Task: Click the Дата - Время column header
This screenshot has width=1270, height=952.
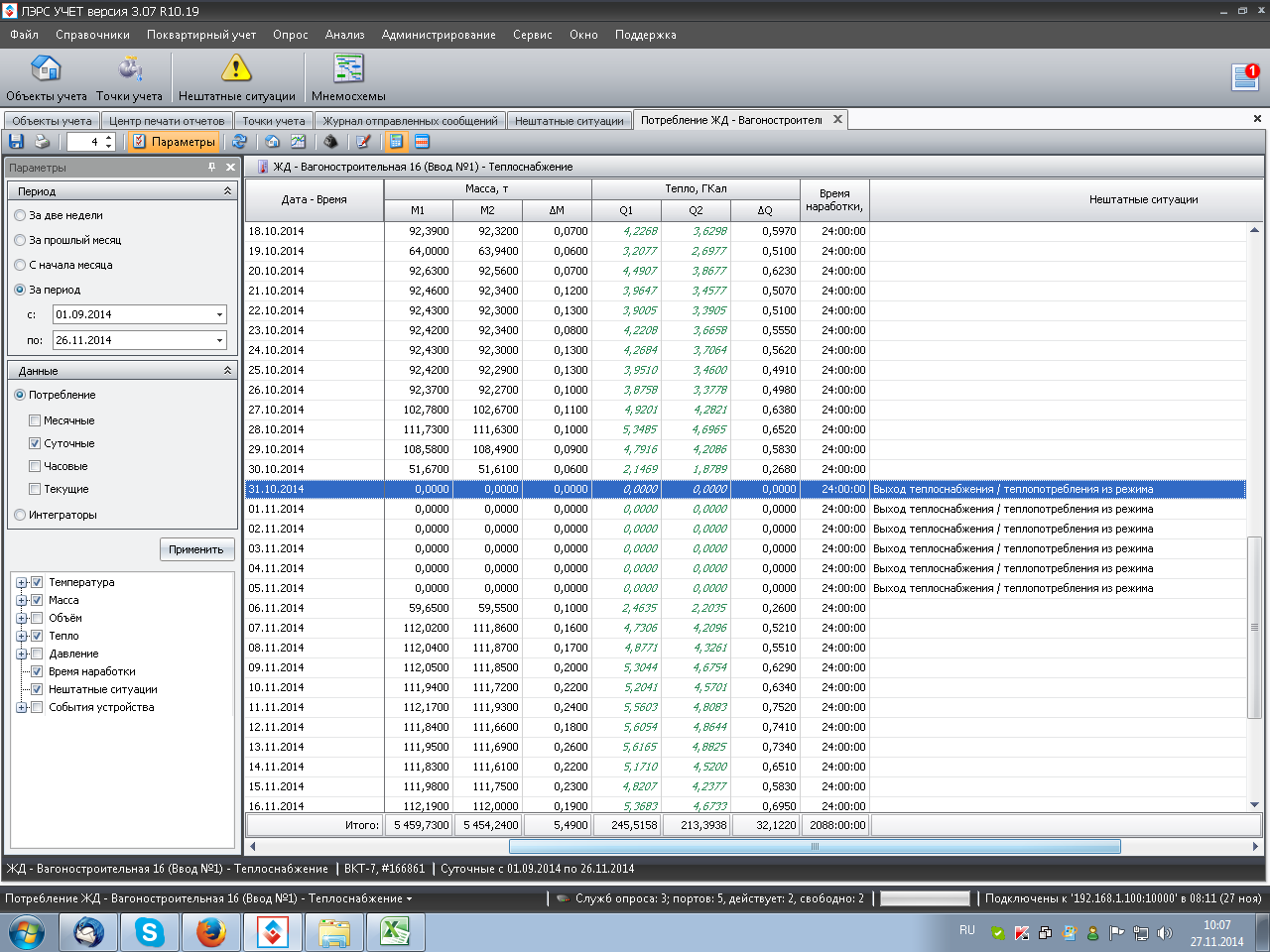Action: (315, 199)
